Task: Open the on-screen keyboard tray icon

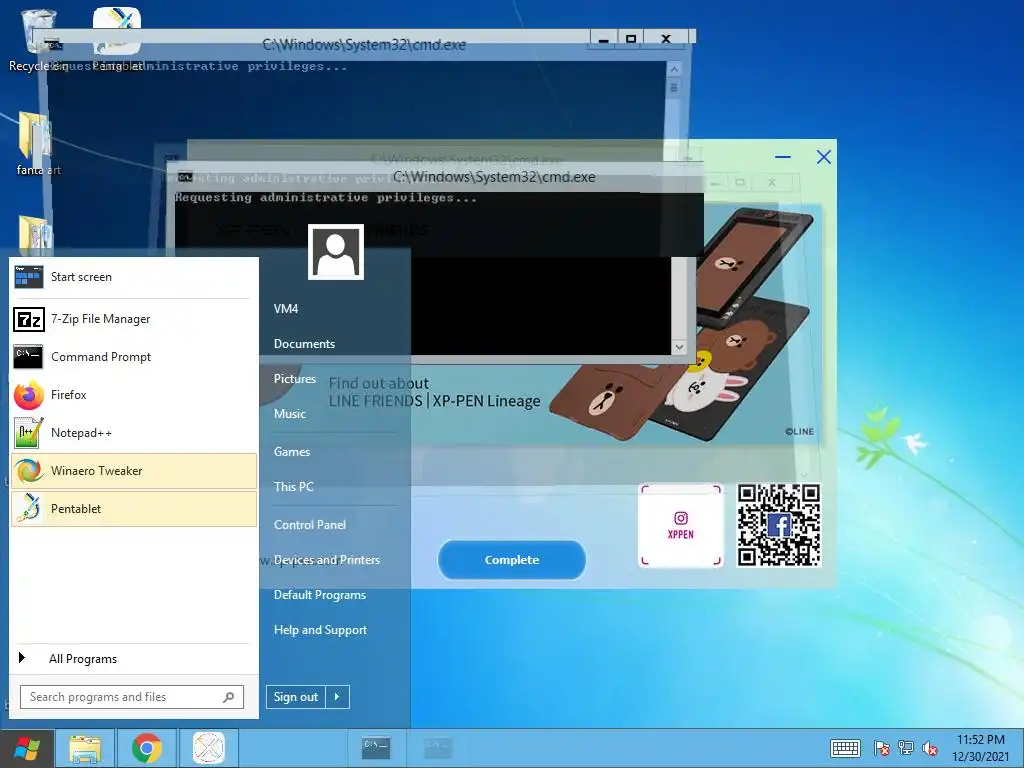Action: tap(845, 748)
